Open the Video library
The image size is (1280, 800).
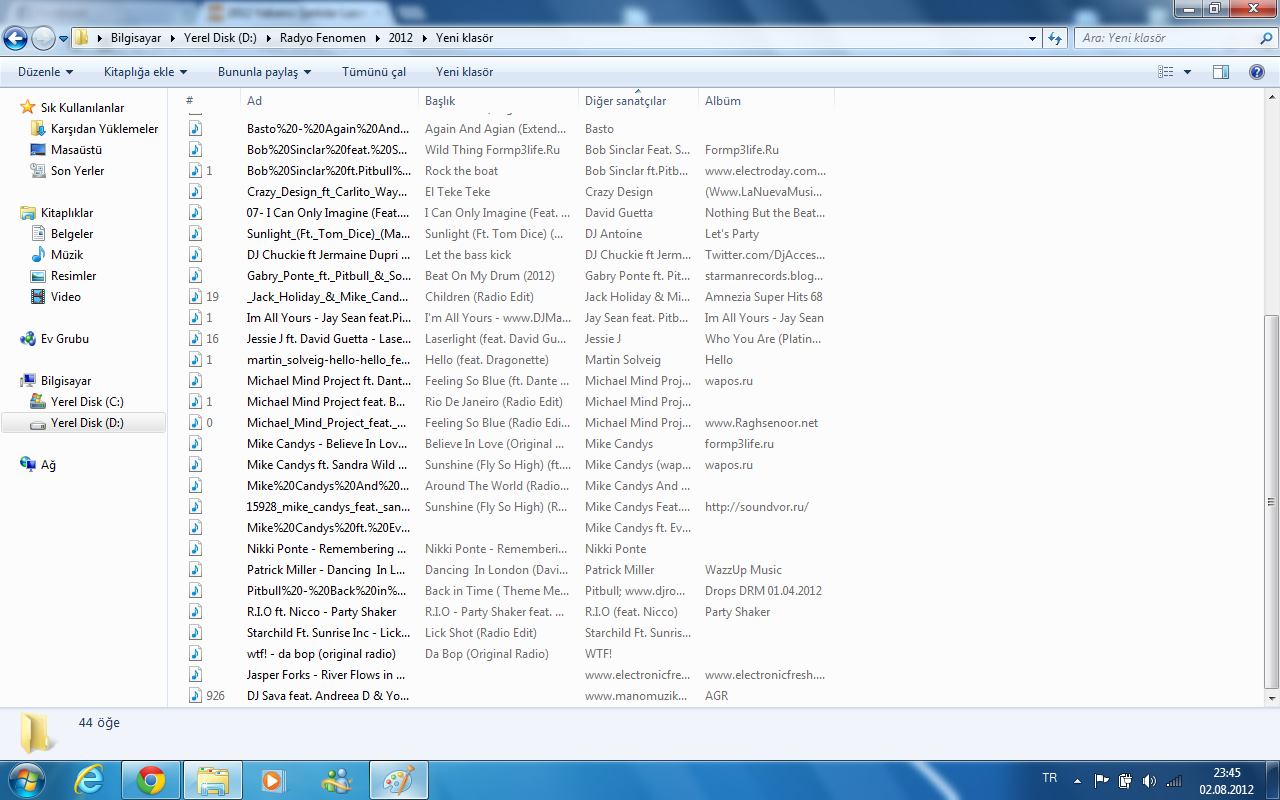[x=66, y=297]
